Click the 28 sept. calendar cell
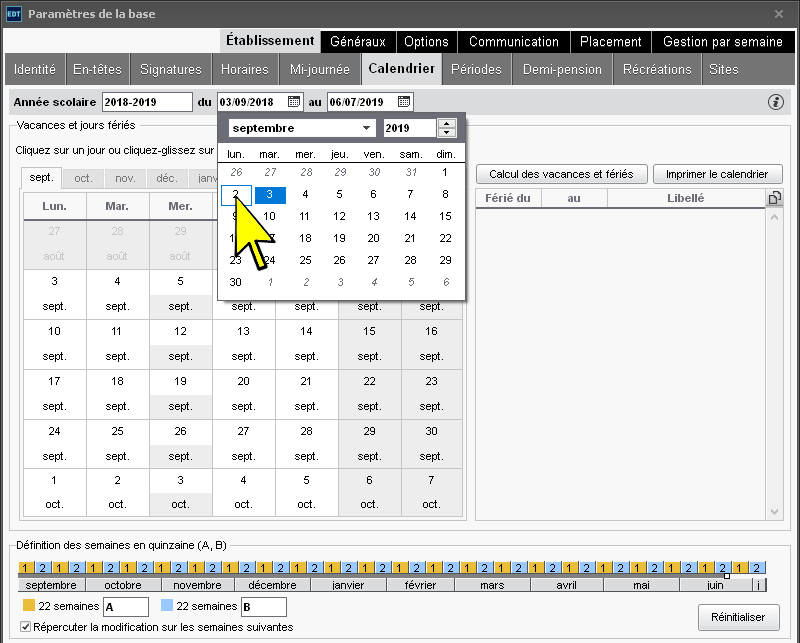This screenshot has height=643, width=800. point(306,444)
